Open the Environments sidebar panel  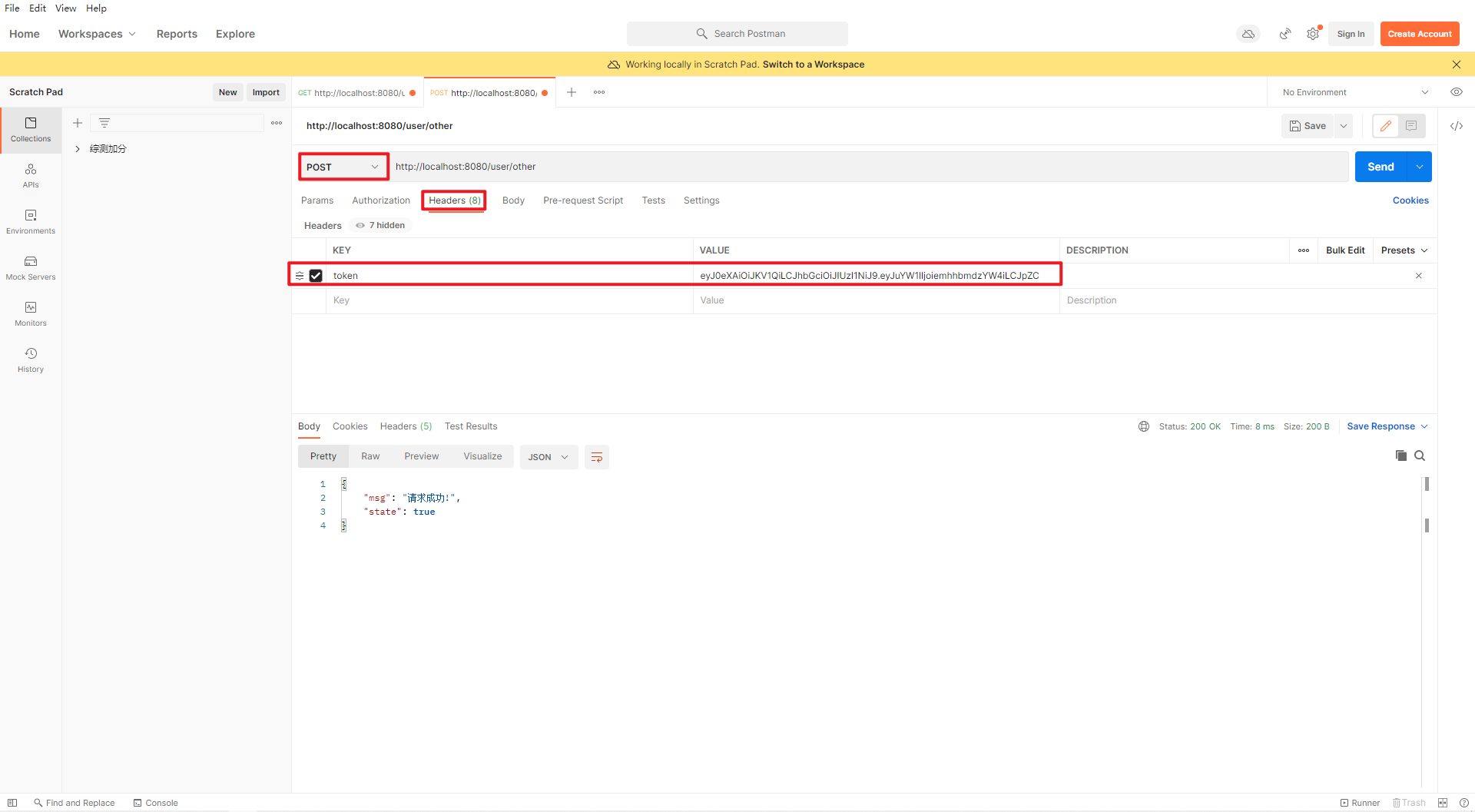tap(31, 222)
